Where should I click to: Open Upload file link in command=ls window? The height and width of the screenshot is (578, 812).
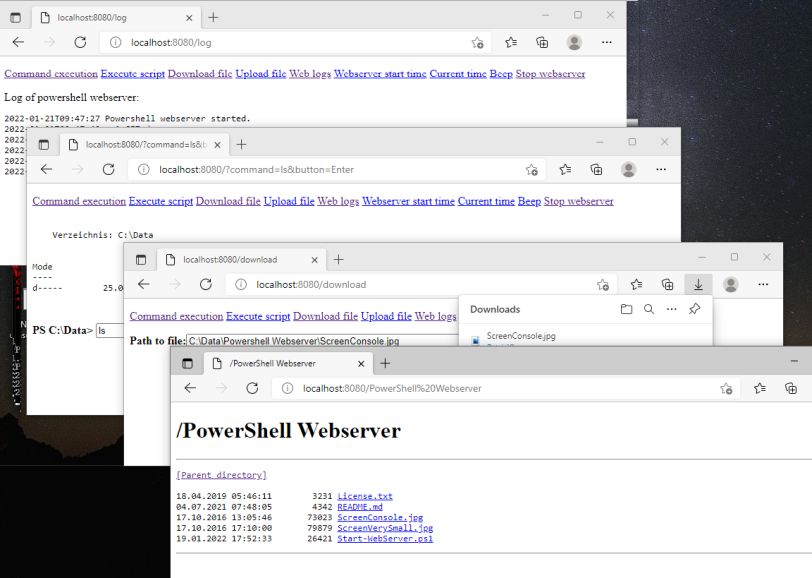pyautogui.click(x=289, y=201)
